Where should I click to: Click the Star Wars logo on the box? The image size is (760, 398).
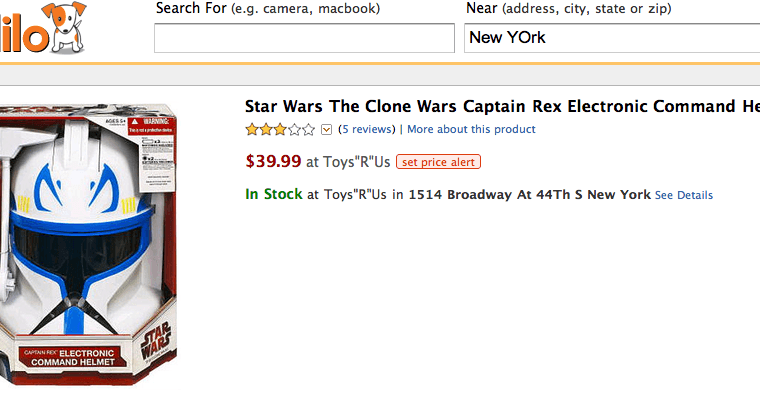(157, 342)
